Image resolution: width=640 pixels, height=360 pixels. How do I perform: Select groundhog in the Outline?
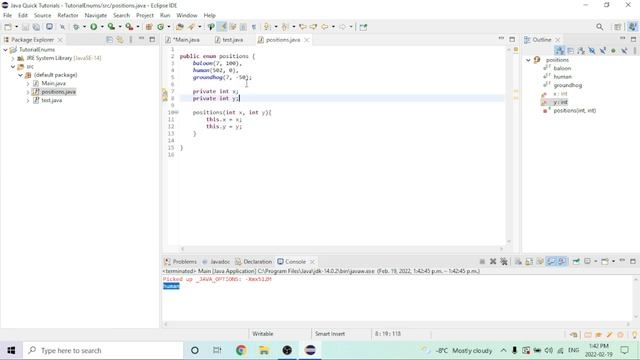(x=567, y=85)
